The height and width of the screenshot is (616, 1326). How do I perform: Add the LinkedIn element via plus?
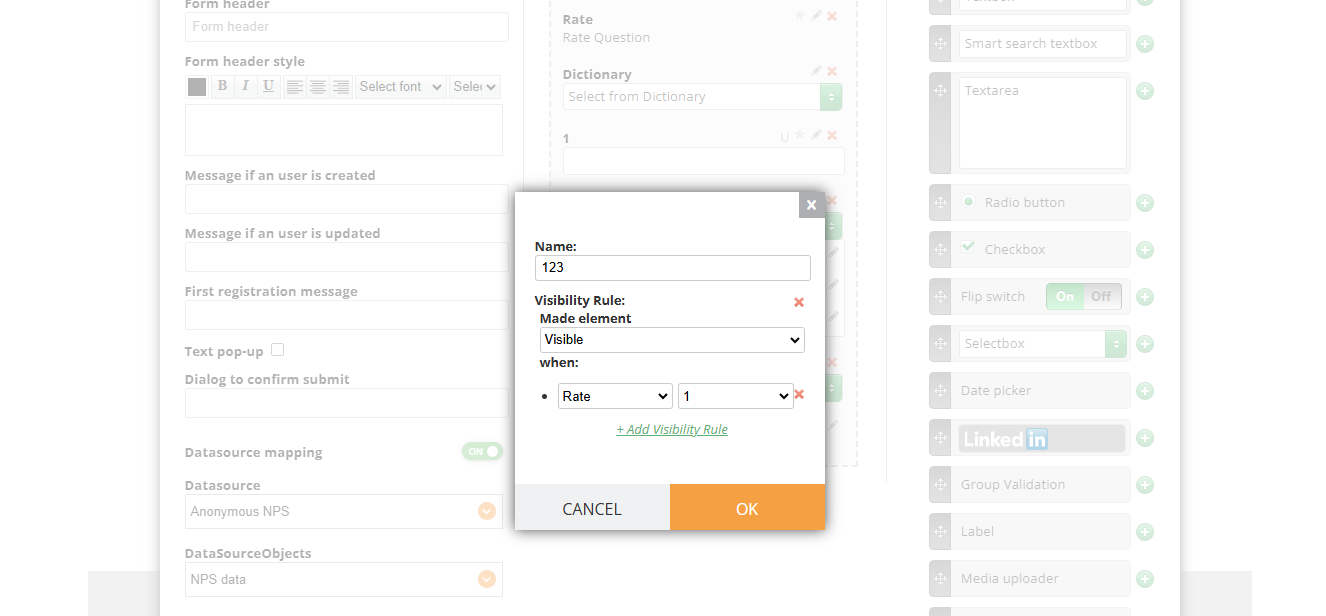click(1145, 438)
